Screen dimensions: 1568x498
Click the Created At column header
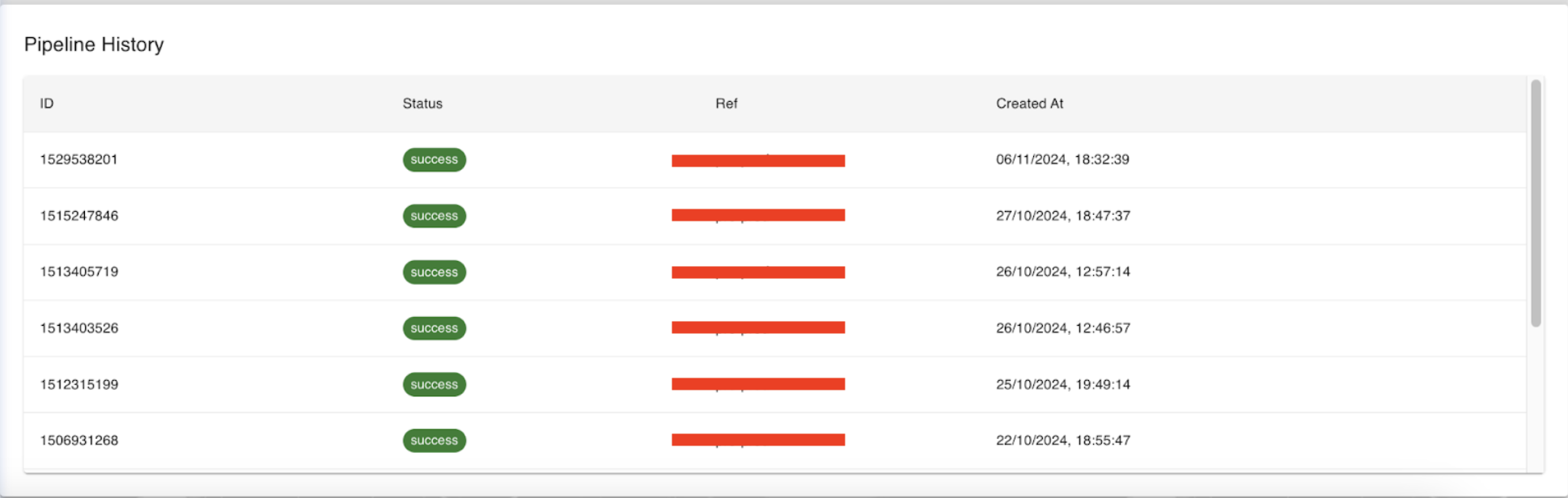1029,103
